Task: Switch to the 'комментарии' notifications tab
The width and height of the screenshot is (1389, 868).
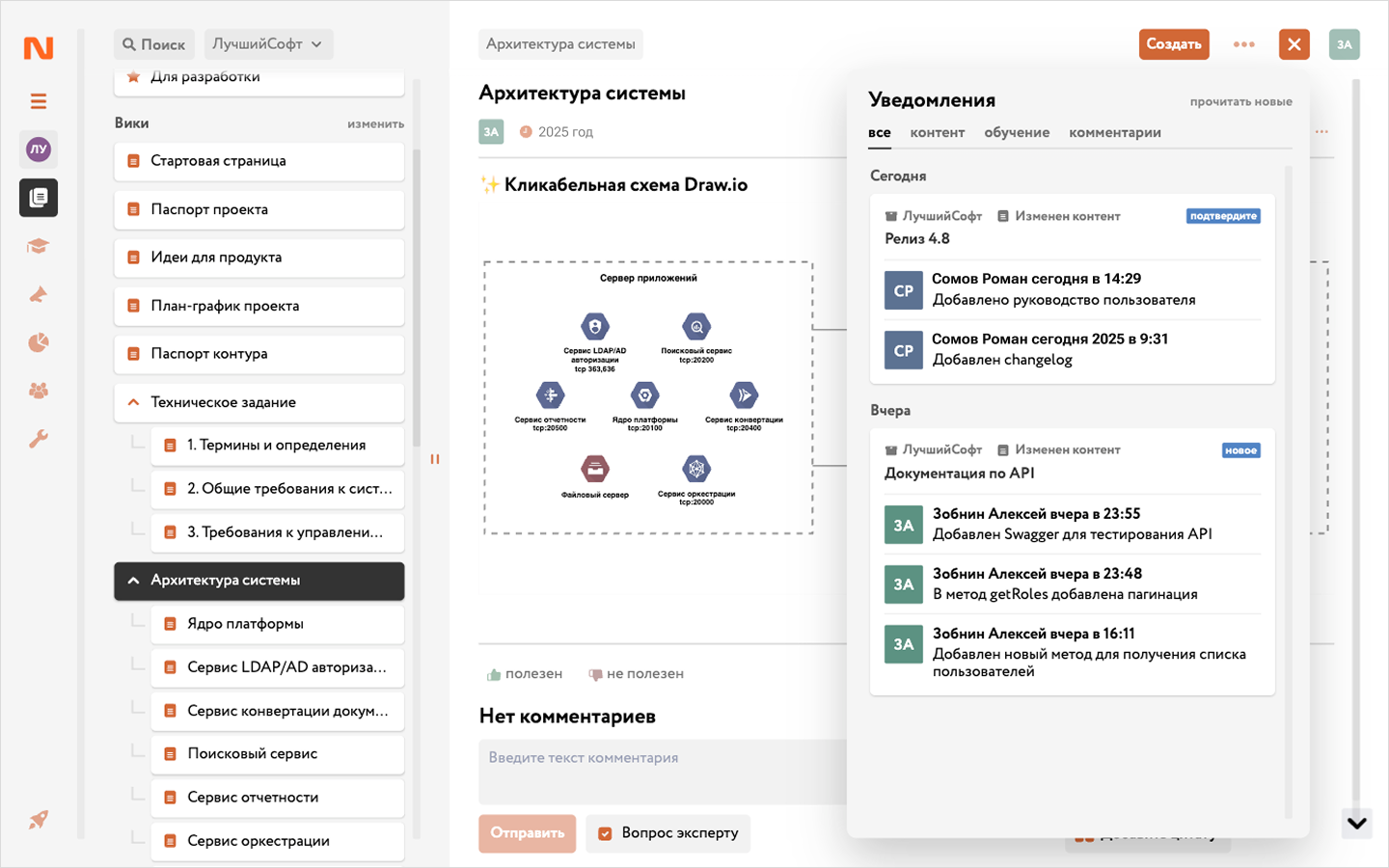Action: click(1114, 133)
